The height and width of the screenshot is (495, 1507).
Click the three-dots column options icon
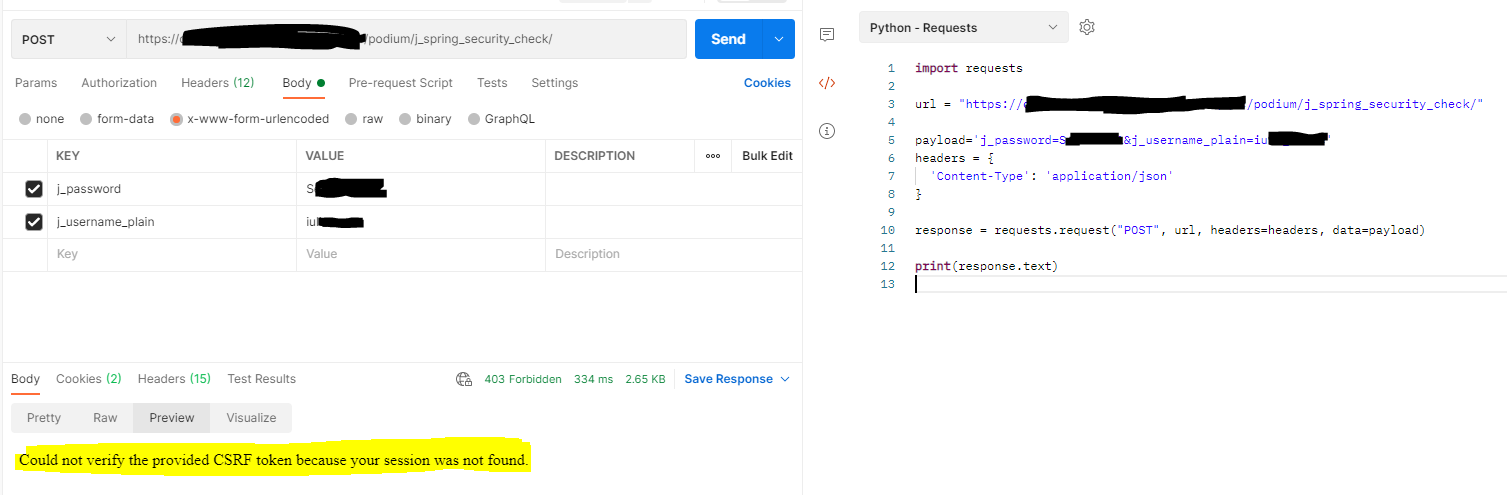tap(713, 156)
